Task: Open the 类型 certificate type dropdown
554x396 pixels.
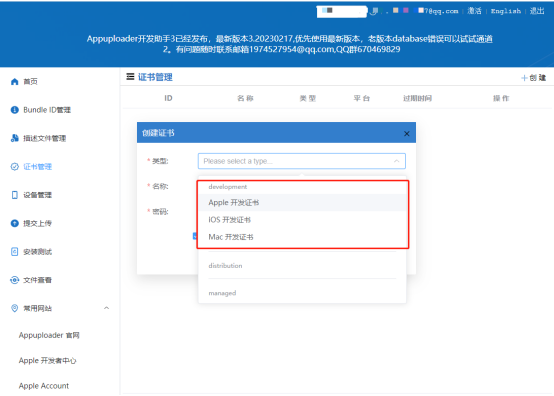Action: [x=301, y=161]
